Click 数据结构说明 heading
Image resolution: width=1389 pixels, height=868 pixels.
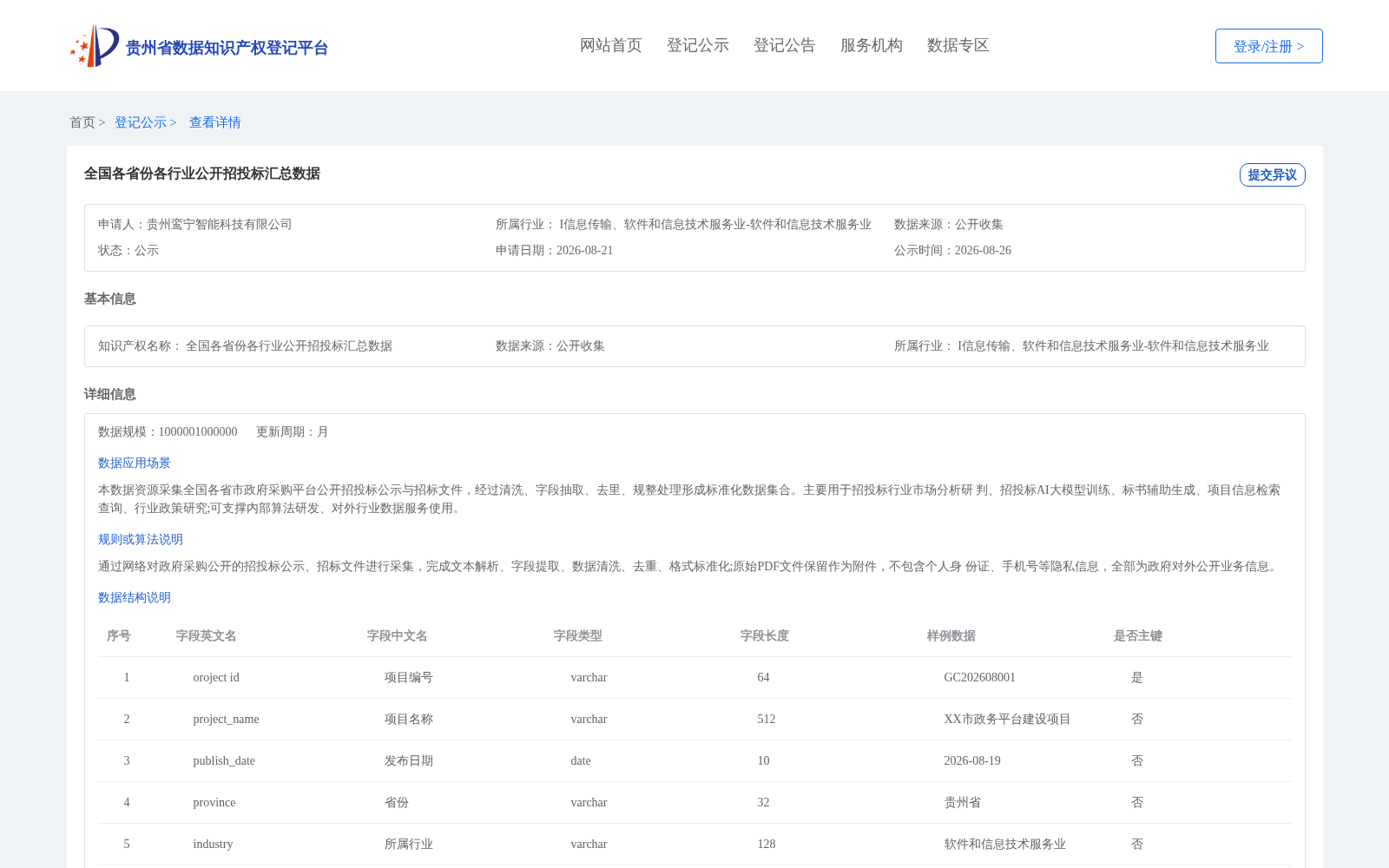click(135, 597)
